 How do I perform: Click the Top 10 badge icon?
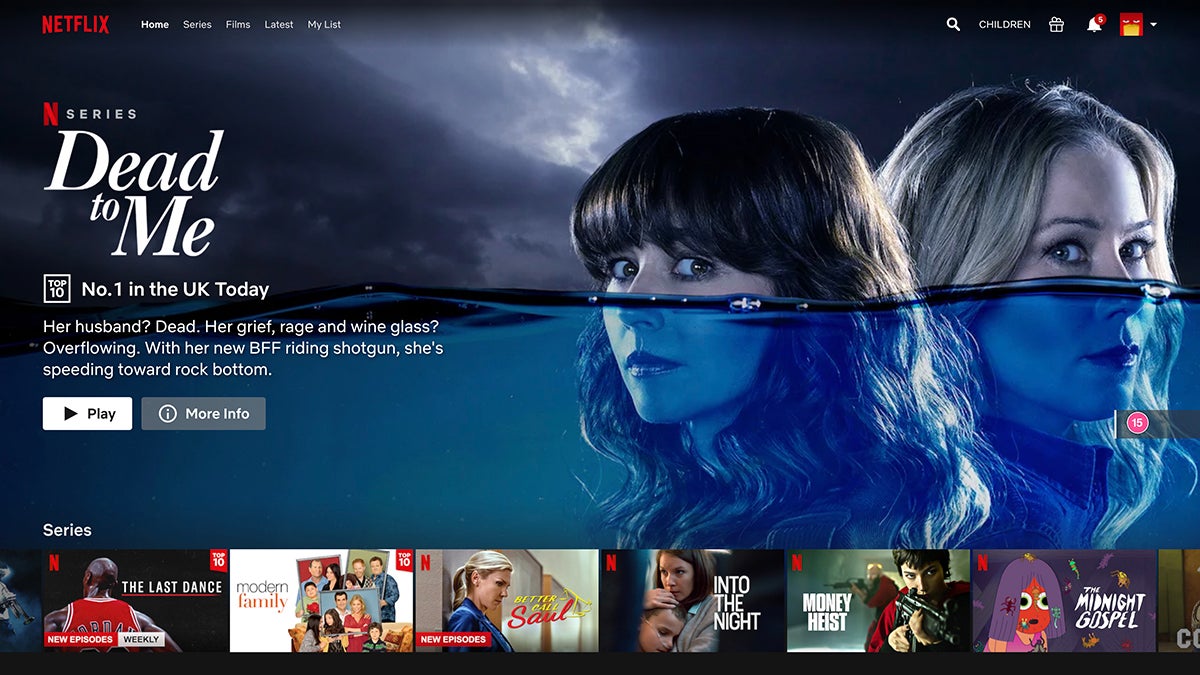[57, 289]
